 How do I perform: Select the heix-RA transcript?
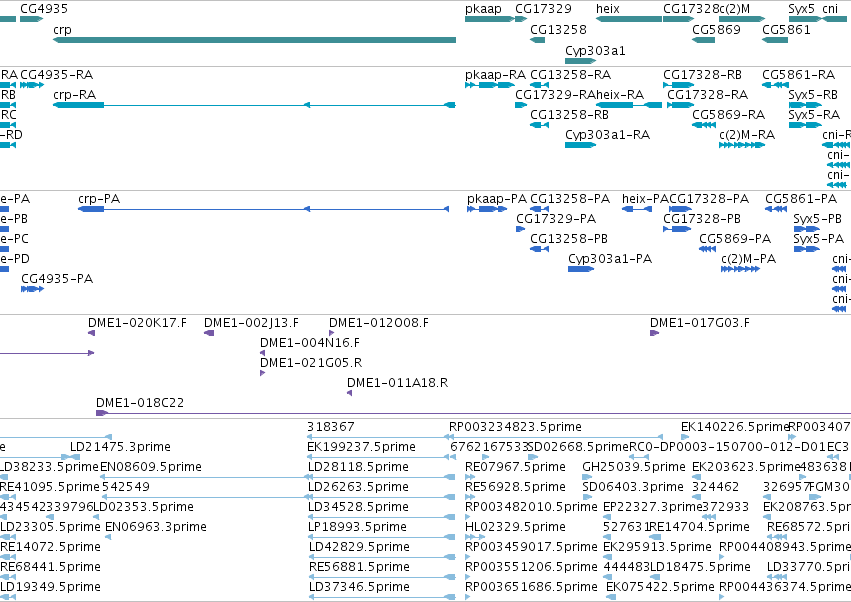628,105
